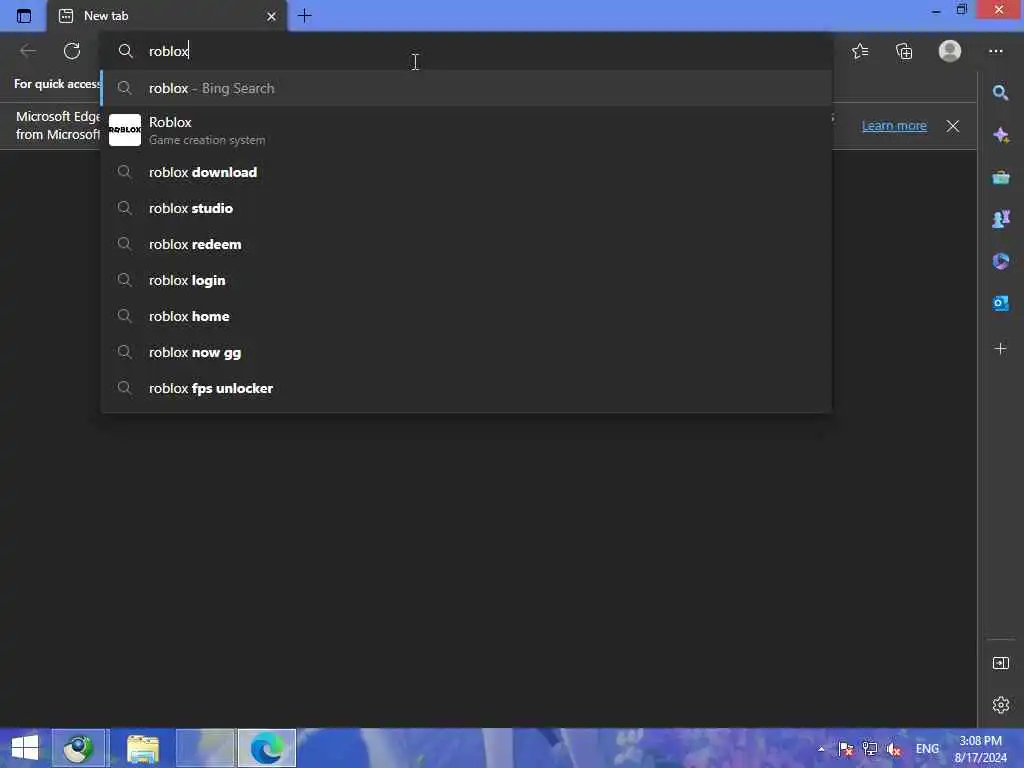Click the muted volume tray icon

[894, 749]
